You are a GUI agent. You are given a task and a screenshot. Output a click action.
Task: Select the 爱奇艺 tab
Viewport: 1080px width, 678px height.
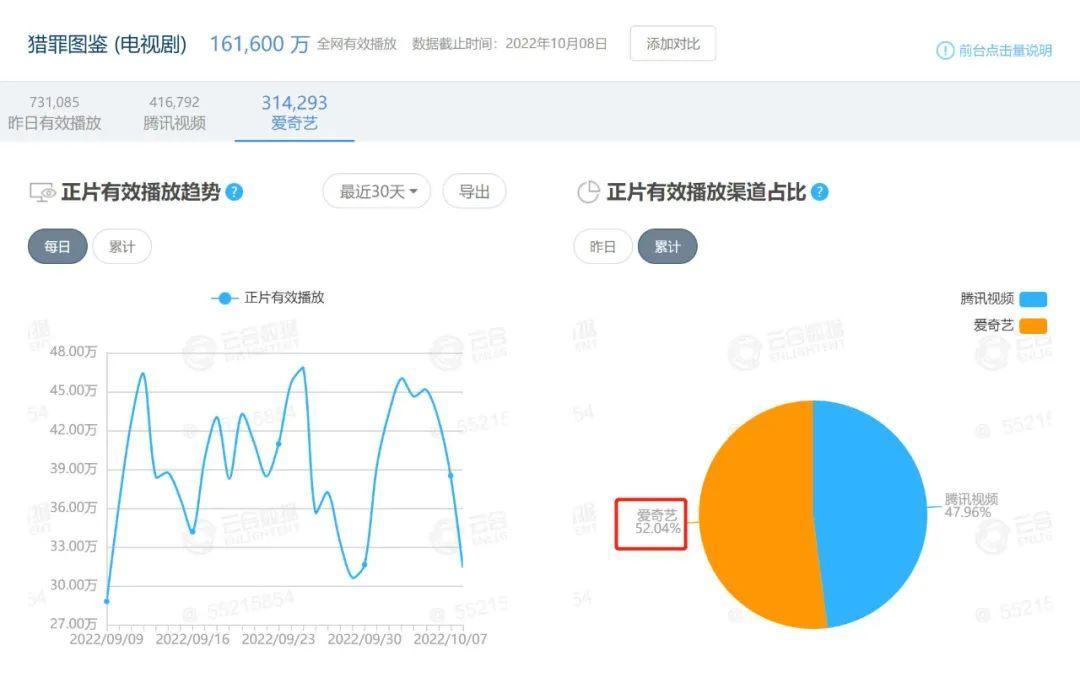point(294,112)
